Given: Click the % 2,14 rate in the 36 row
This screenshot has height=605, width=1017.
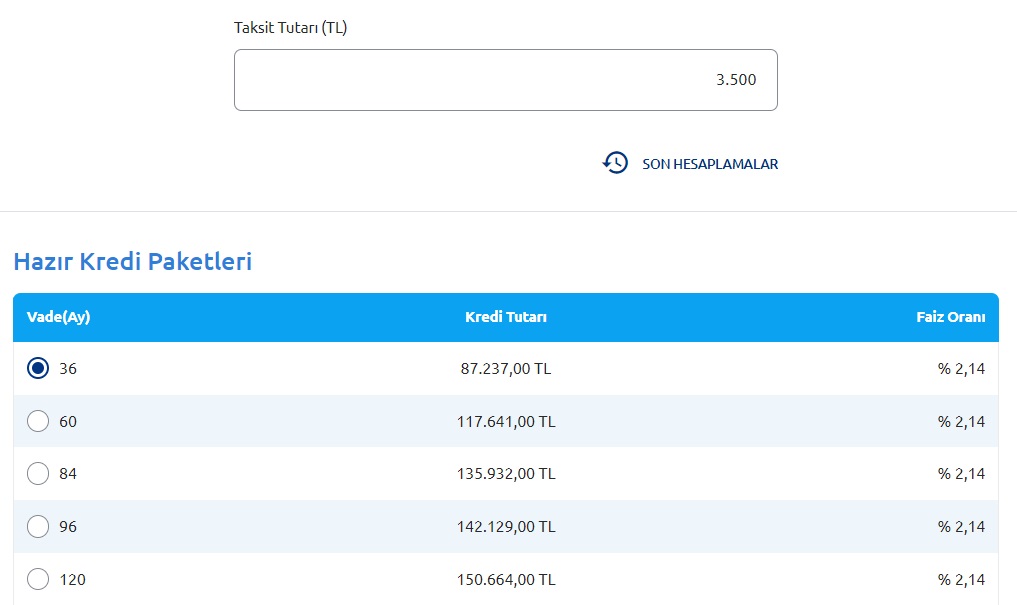Looking at the screenshot, I should pyautogui.click(x=961, y=369).
